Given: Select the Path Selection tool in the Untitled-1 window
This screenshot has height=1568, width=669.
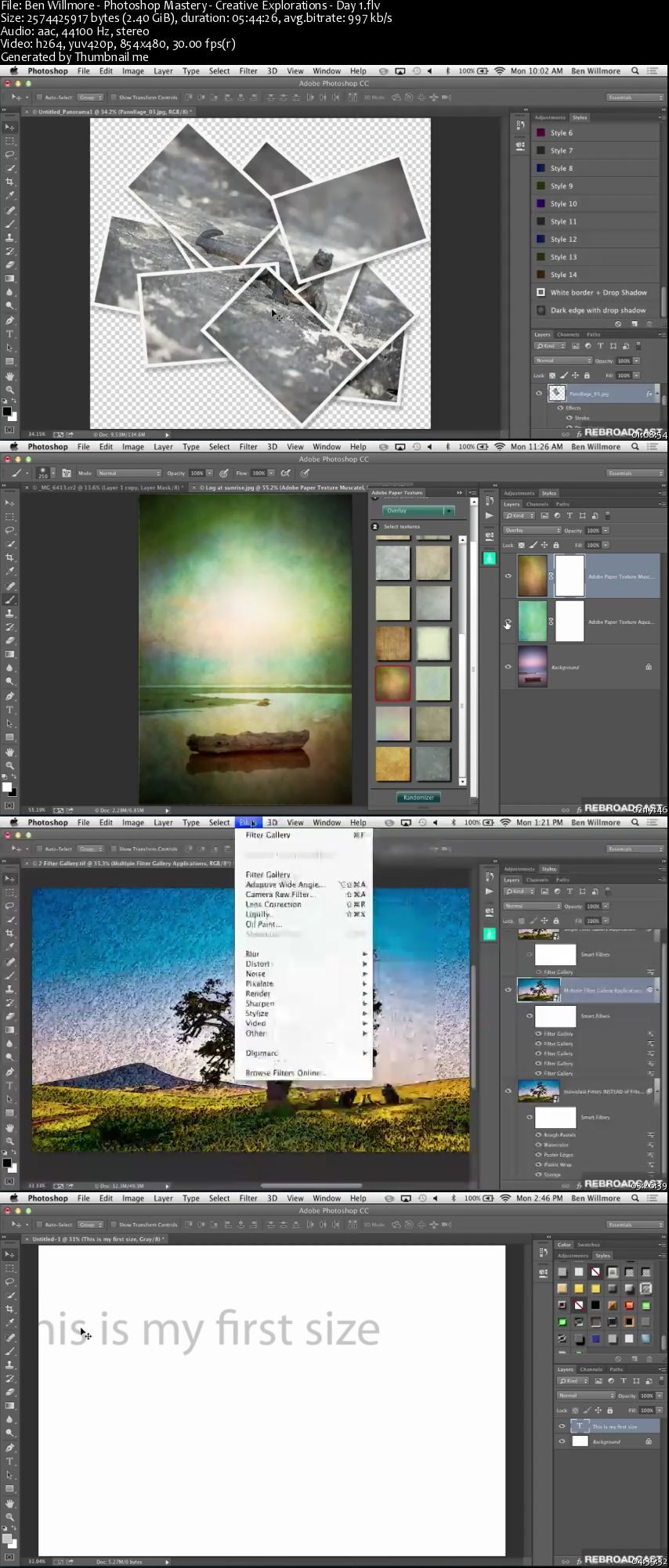Looking at the screenshot, I should [x=10, y=1476].
